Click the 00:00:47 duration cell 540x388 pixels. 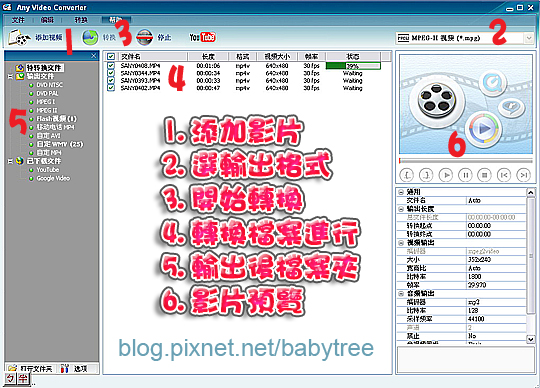pos(208,88)
